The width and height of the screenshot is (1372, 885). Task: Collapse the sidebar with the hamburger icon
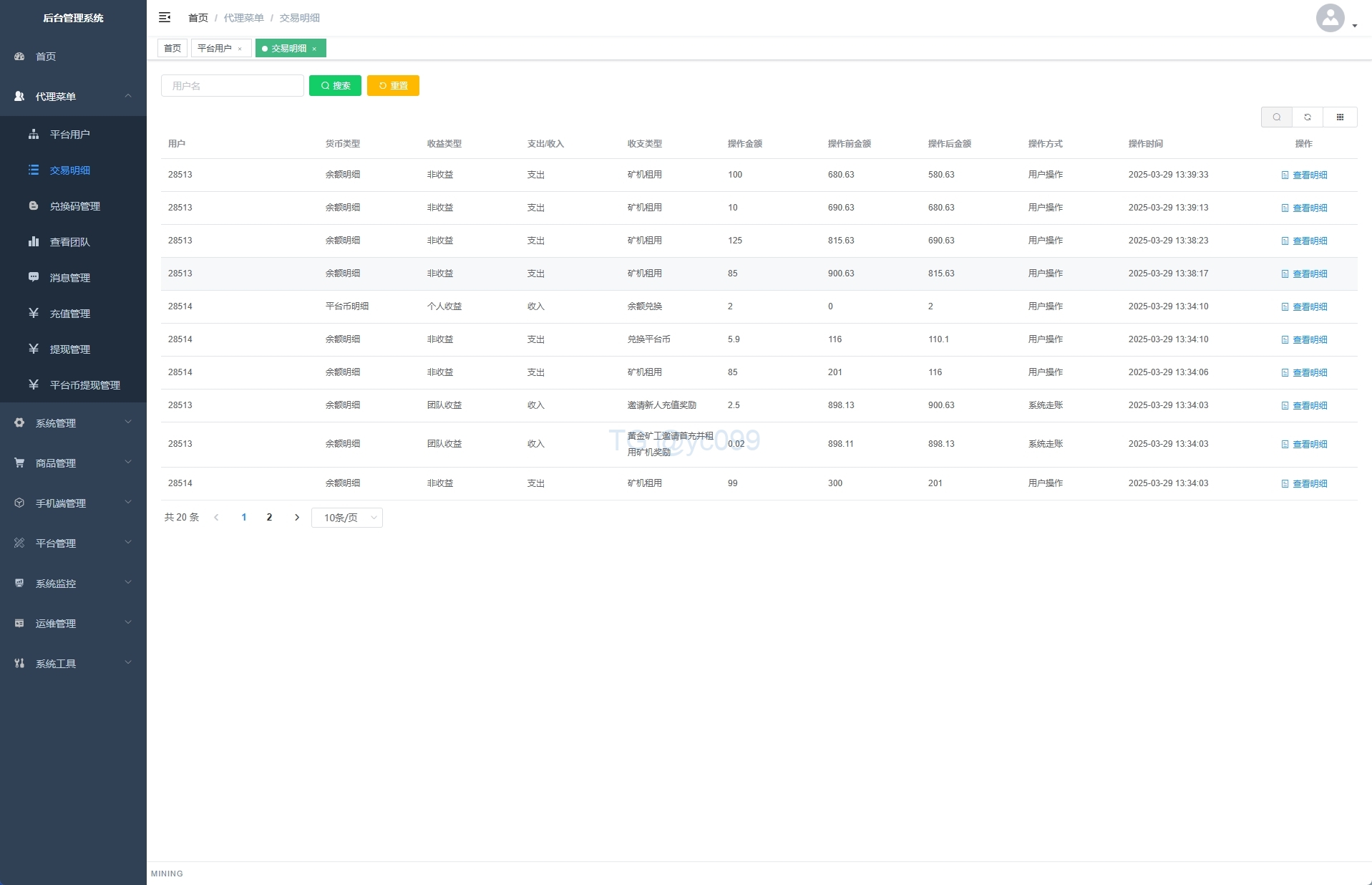[x=165, y=17]
